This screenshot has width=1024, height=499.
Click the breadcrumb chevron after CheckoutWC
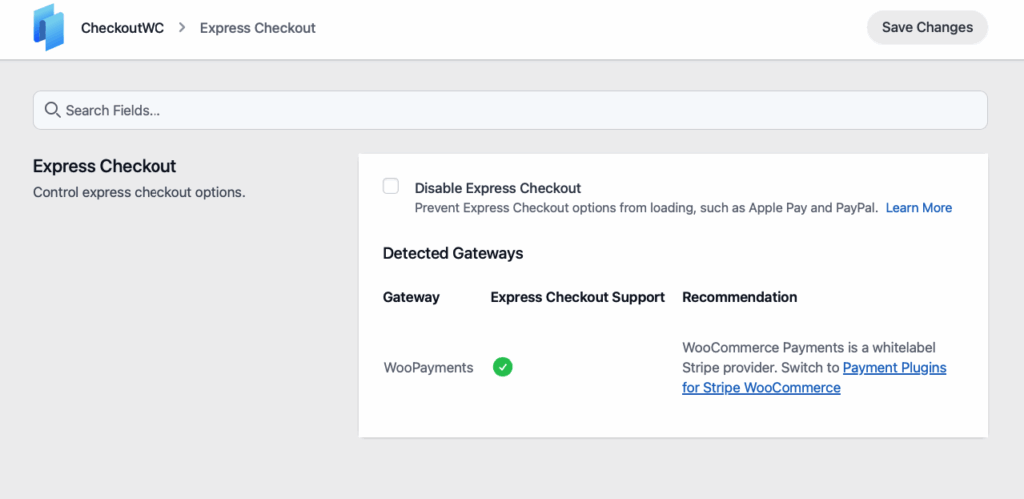click(182, 27)
